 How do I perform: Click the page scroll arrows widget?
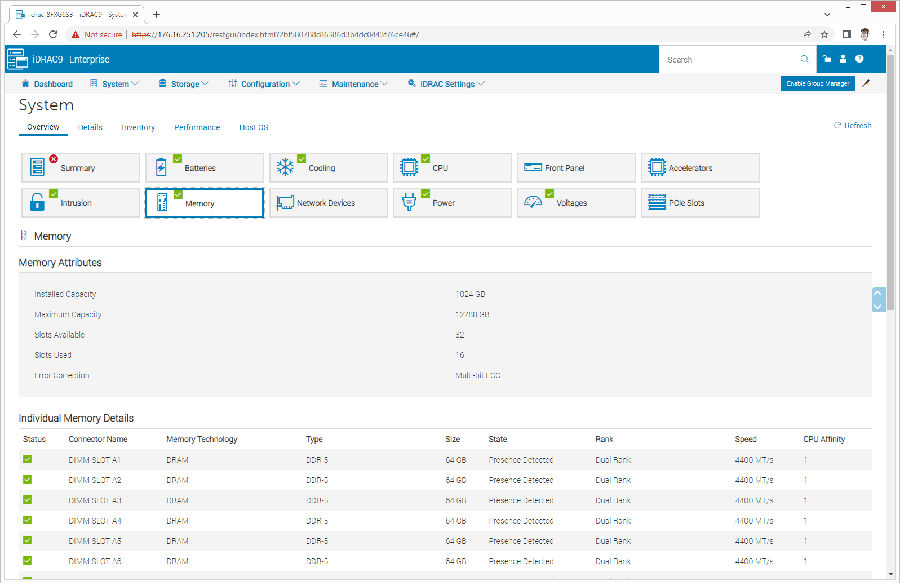pyautogui.click(x=878, y=299)
